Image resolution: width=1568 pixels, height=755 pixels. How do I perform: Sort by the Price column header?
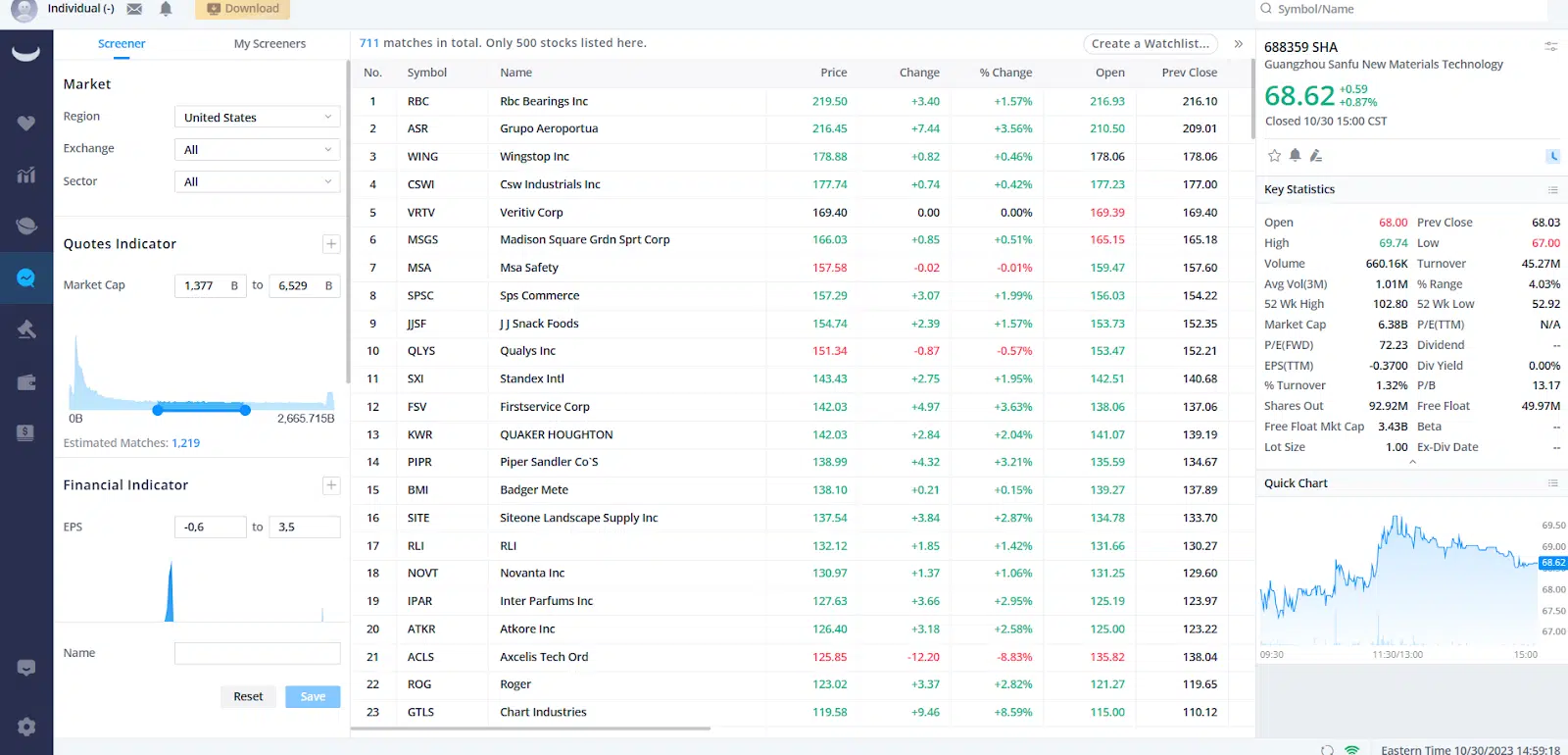coord(834,73)
